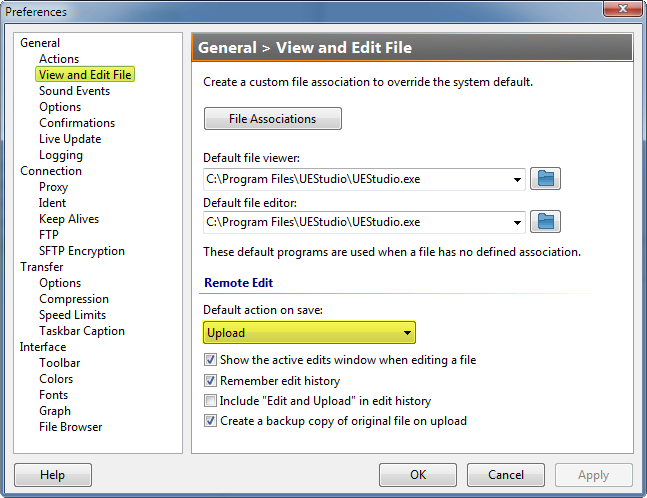This screenshot has height=498, width=647.
Task: Toggle Show the active edits window checkbox
Action: [x=210, y=360]
